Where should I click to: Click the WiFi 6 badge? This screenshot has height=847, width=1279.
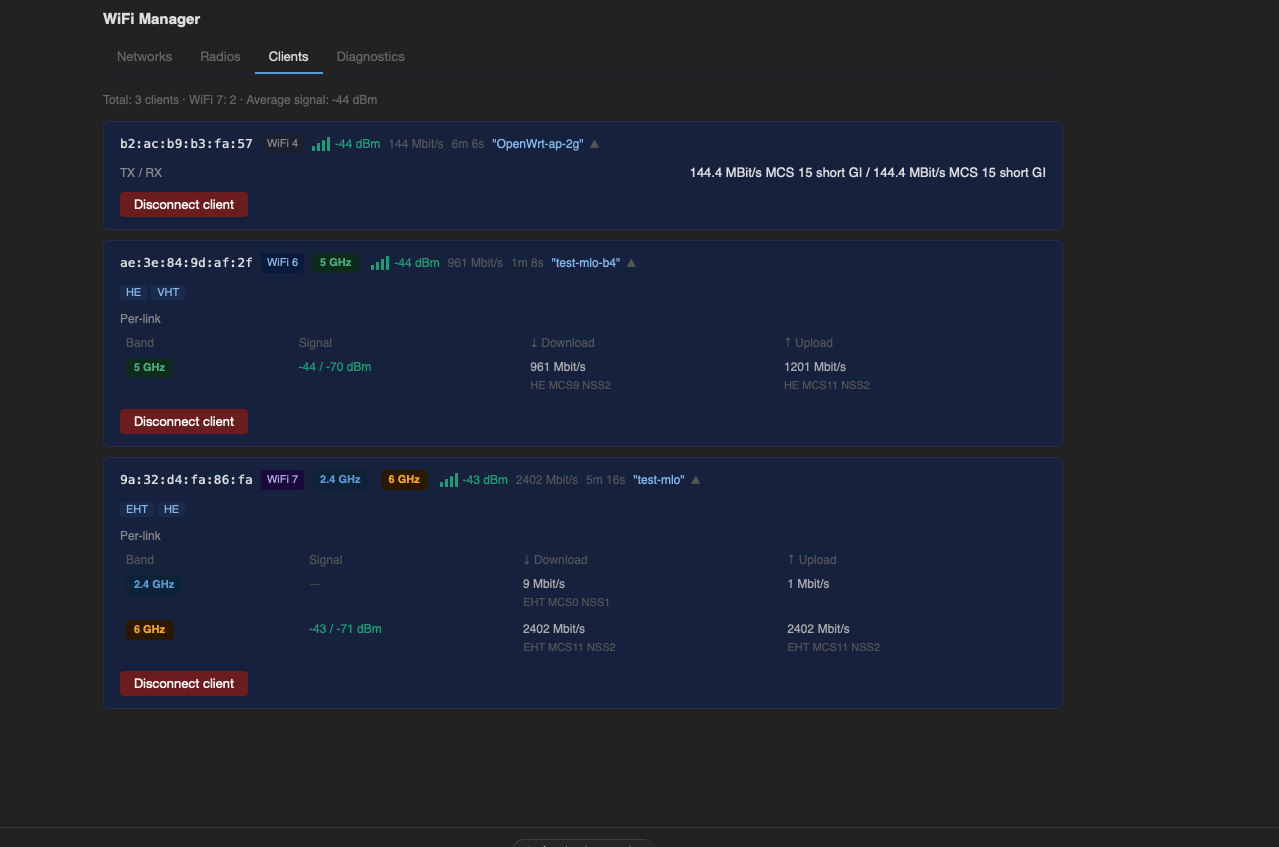282,263
